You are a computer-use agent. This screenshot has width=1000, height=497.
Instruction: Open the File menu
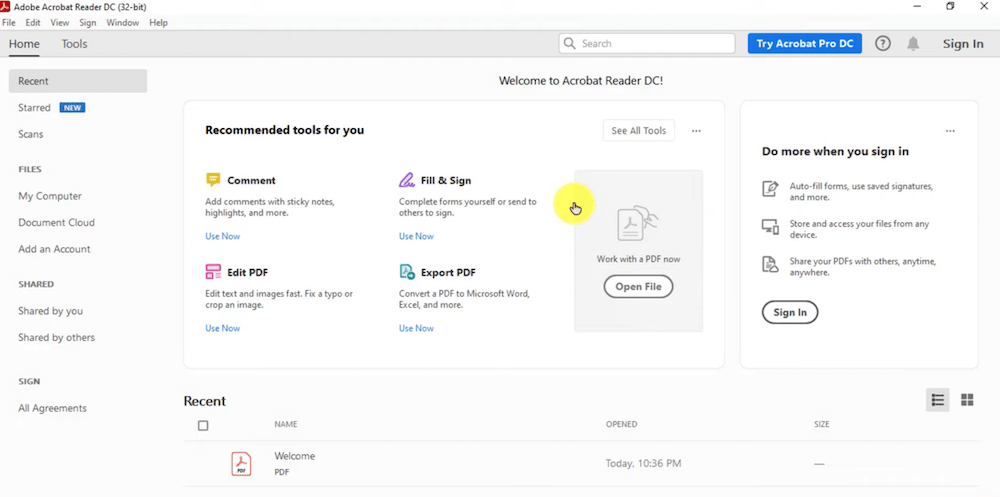click(9, 22)
